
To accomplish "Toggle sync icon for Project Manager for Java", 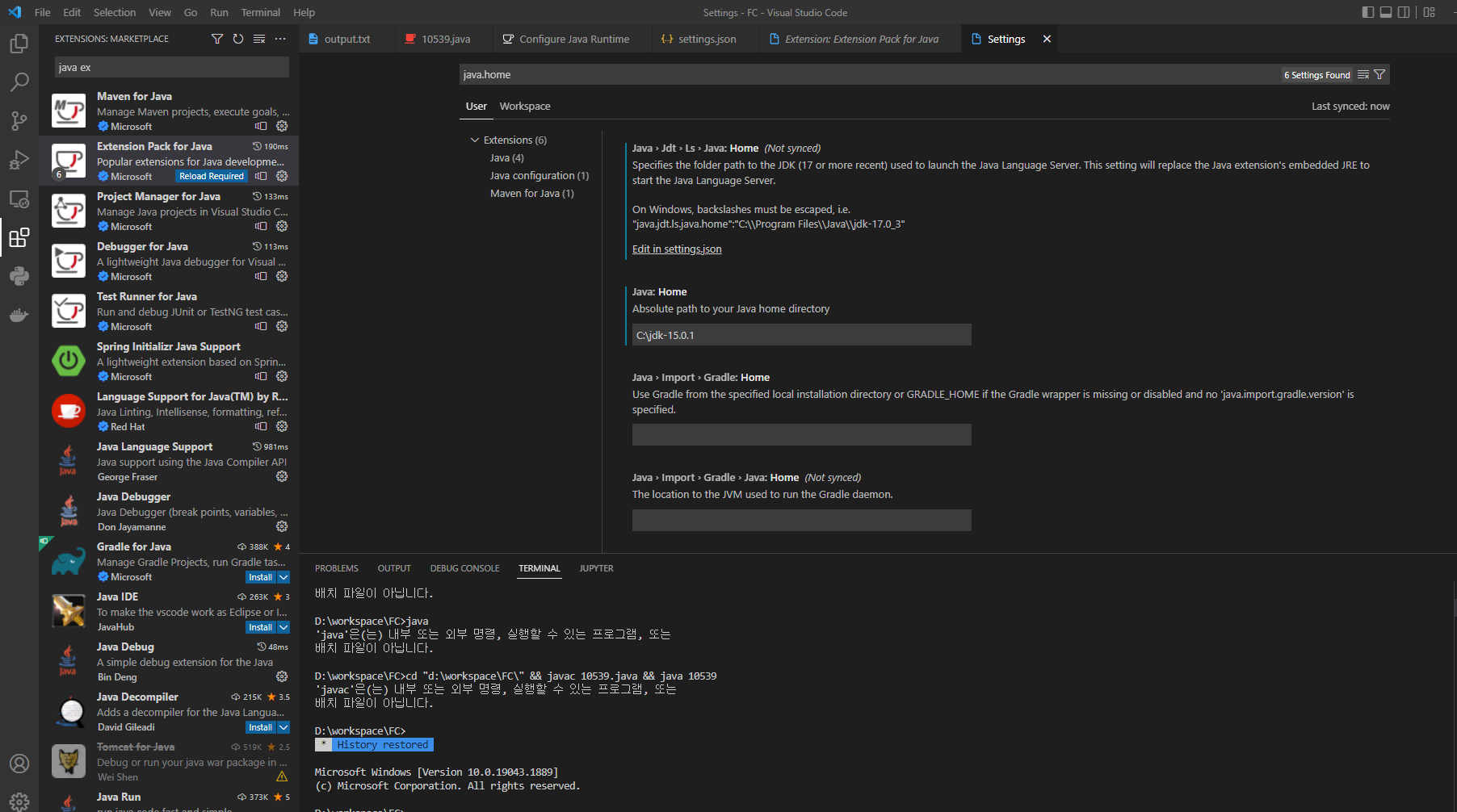I will pyautogui.click(x=261, y=226).
